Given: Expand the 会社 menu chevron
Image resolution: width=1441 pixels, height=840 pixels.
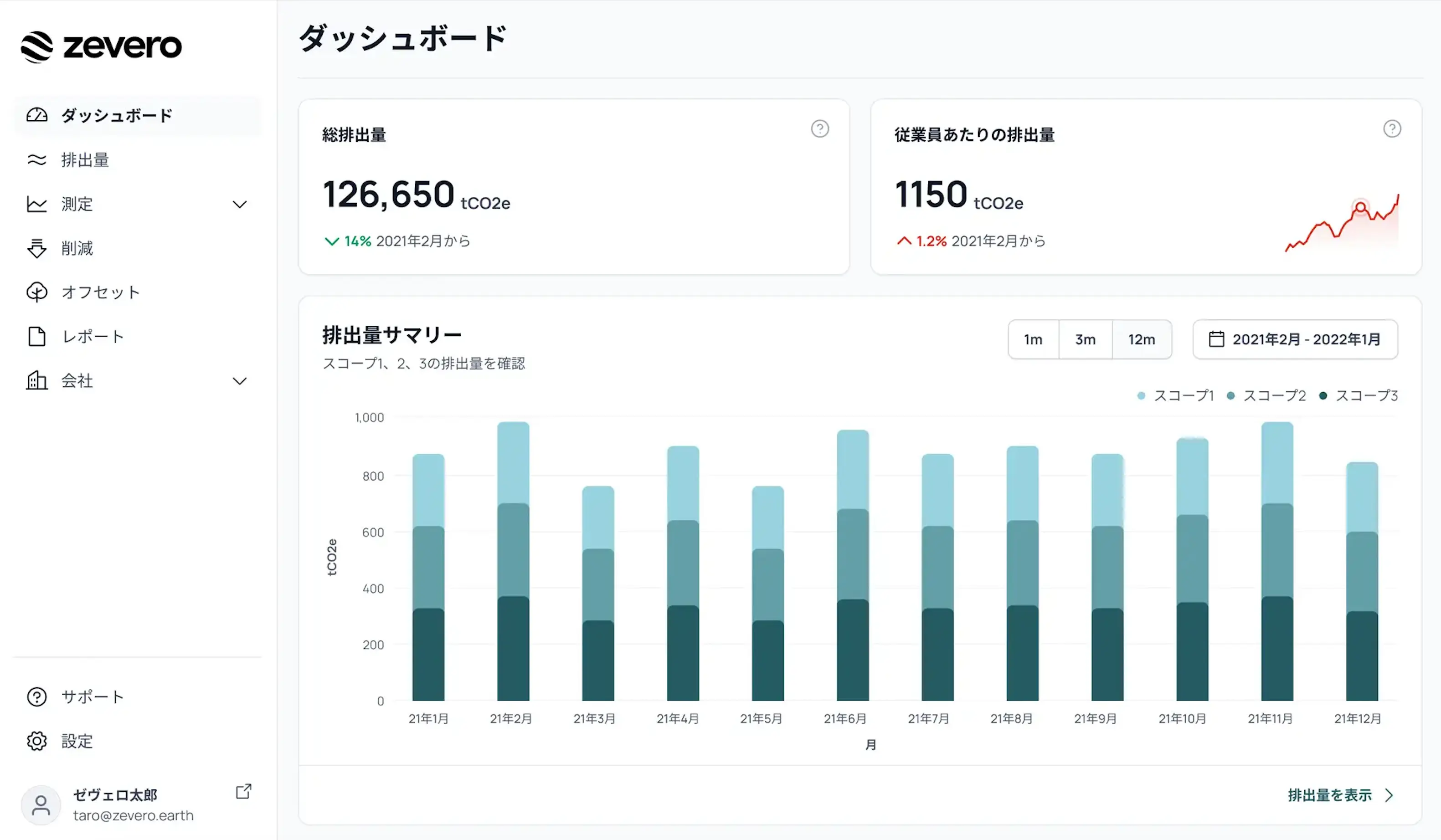Looking at the screenshot, I should pyautogui.click(x=240, y=380).
